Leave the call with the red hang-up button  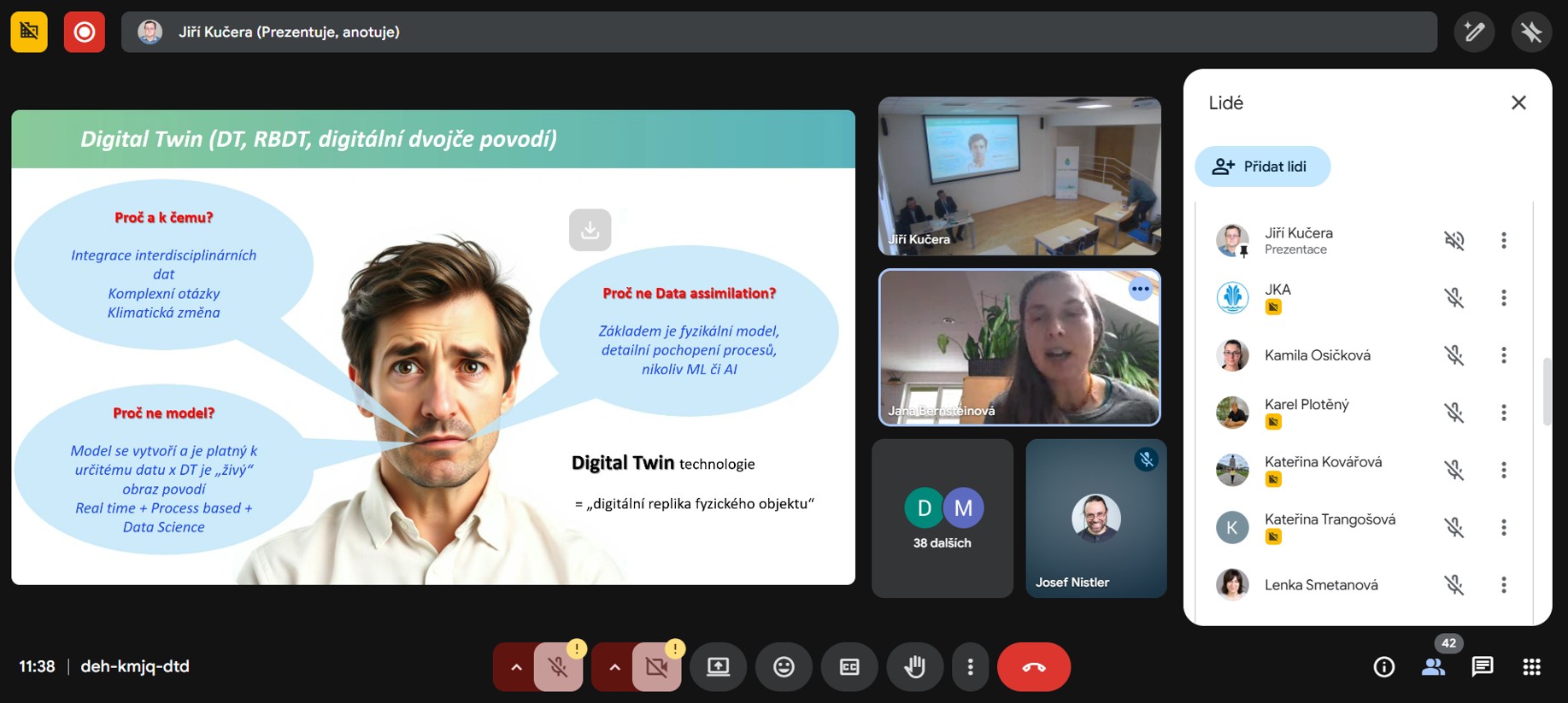[x=1033, y=666]
